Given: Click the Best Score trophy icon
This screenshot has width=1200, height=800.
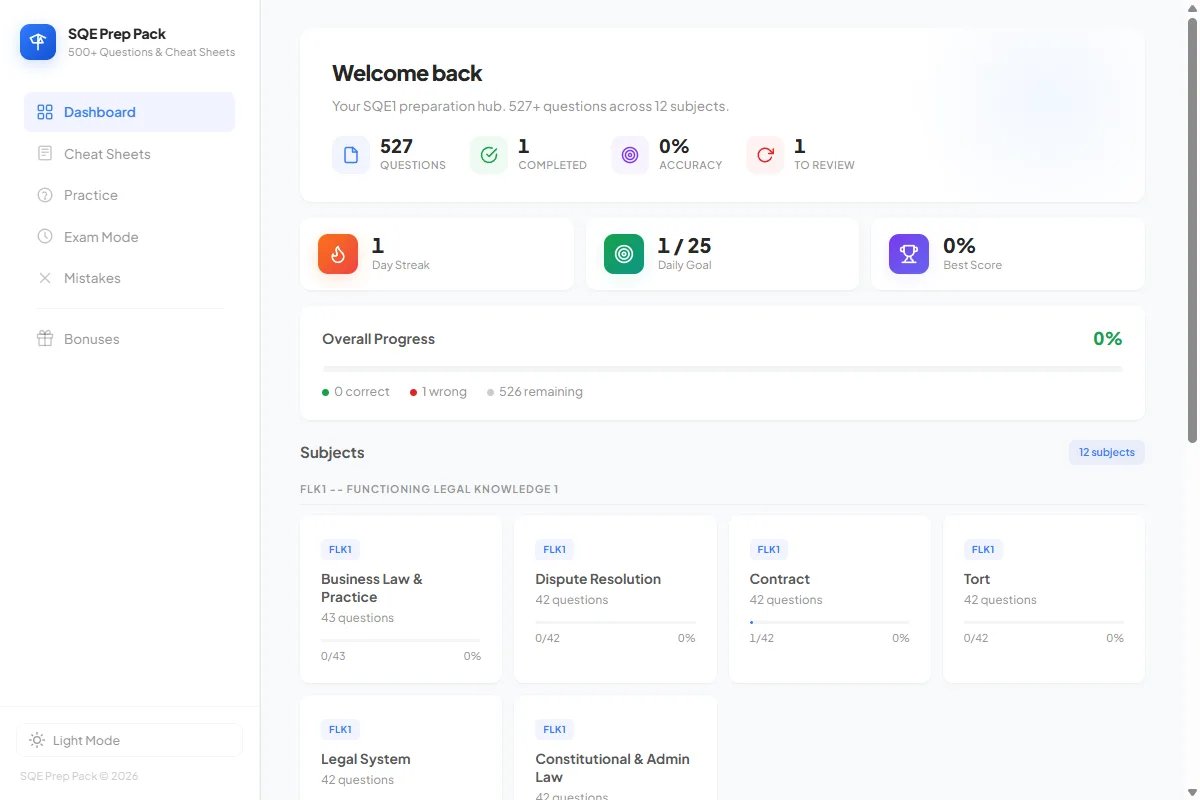Looking at the screenshot, I should click(909, 254).
